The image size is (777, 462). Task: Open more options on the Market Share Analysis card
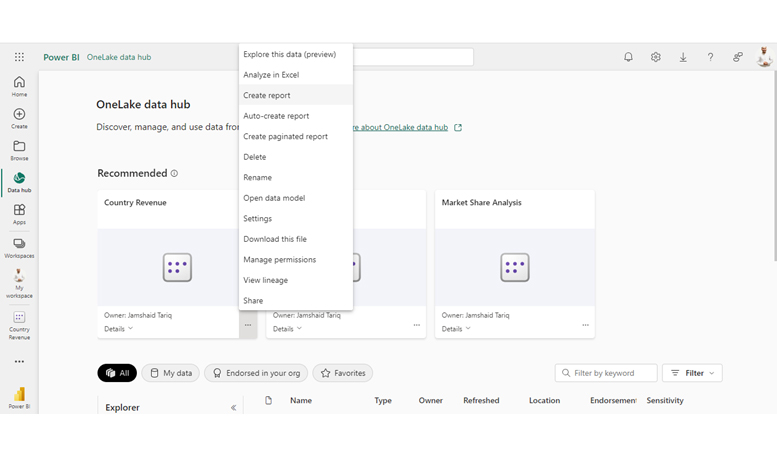tap(585, 325)
